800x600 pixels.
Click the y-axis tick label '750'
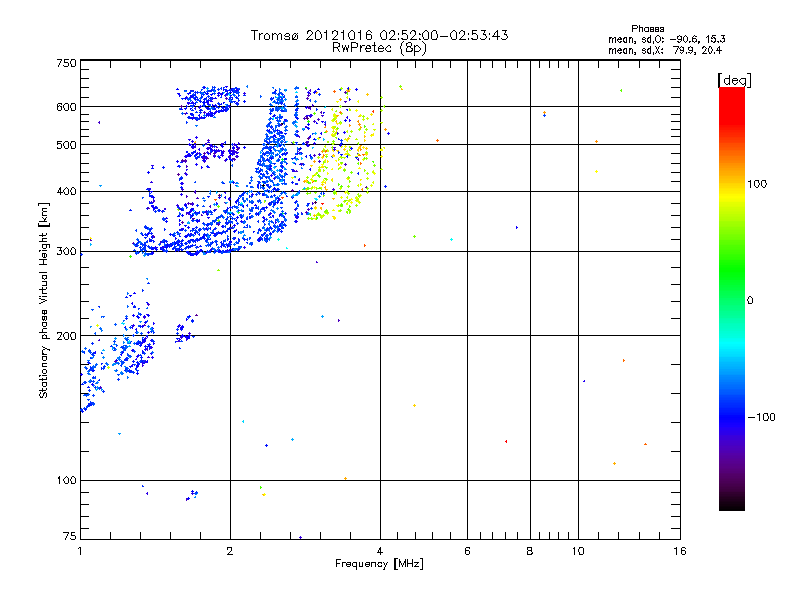[x=66, y=63]
